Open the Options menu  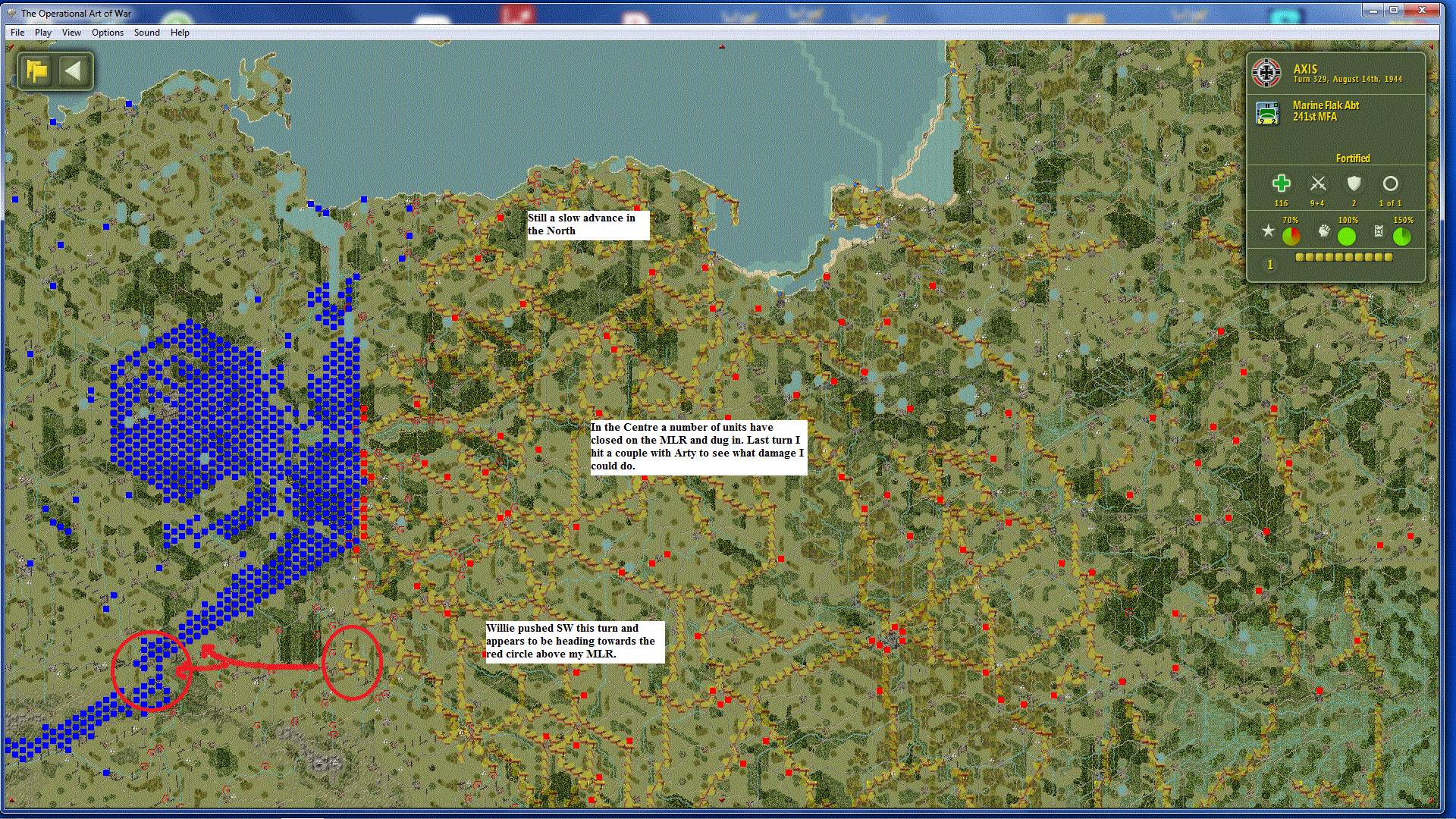(x=107, y=33)
